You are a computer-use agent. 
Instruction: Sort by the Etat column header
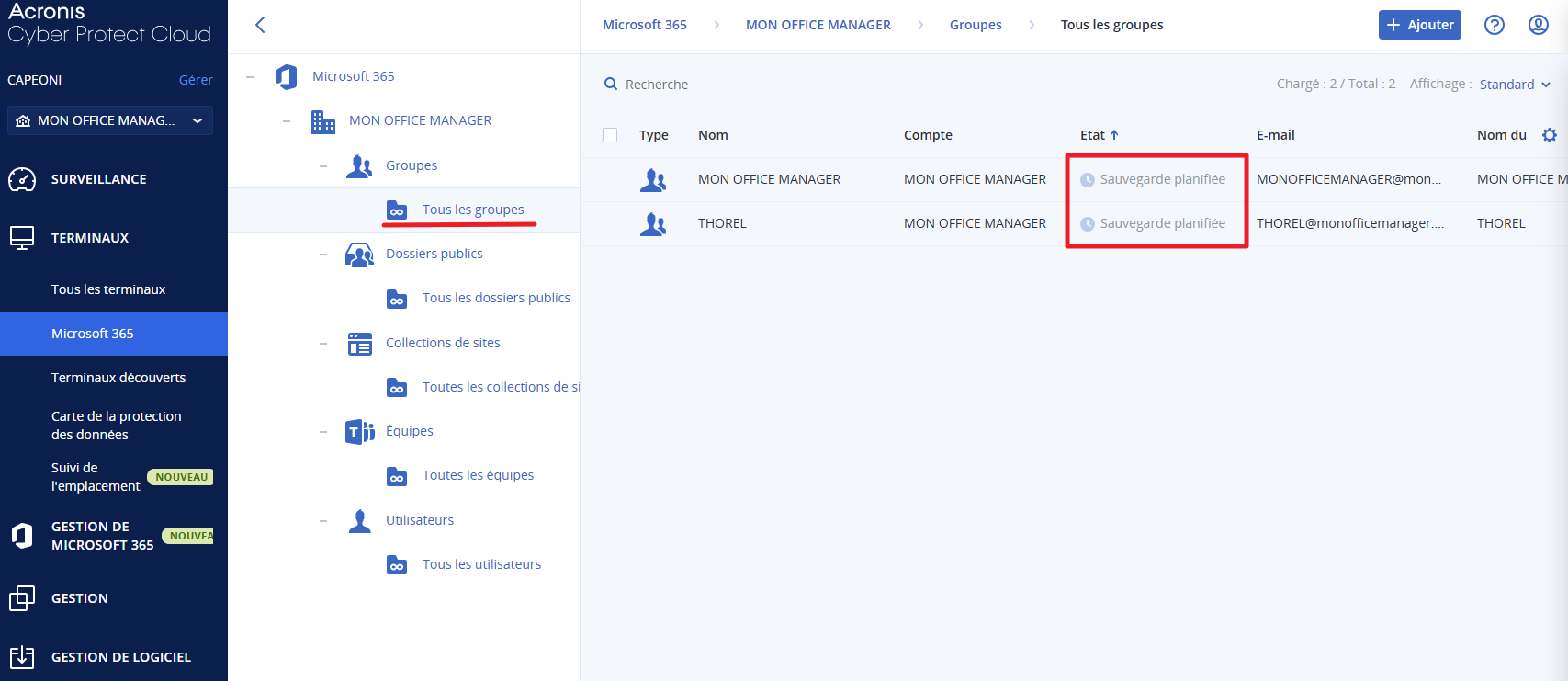pyautogui.click(x=1100, y=135)
